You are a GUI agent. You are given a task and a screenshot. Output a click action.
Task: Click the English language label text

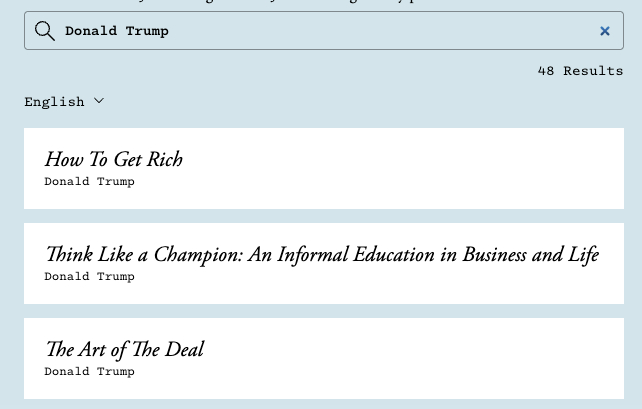[54, 102]
